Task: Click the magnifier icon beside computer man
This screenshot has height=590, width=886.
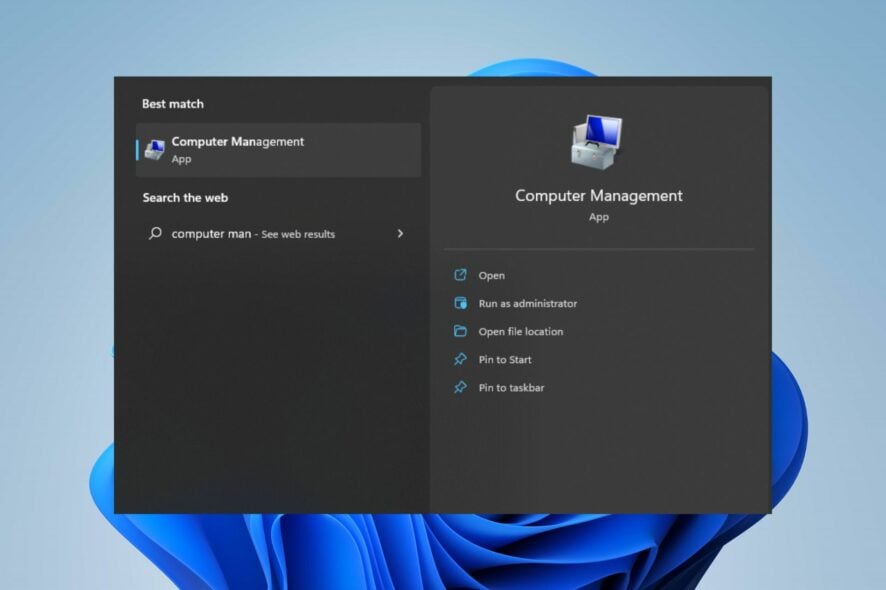Action: (154, 233)
